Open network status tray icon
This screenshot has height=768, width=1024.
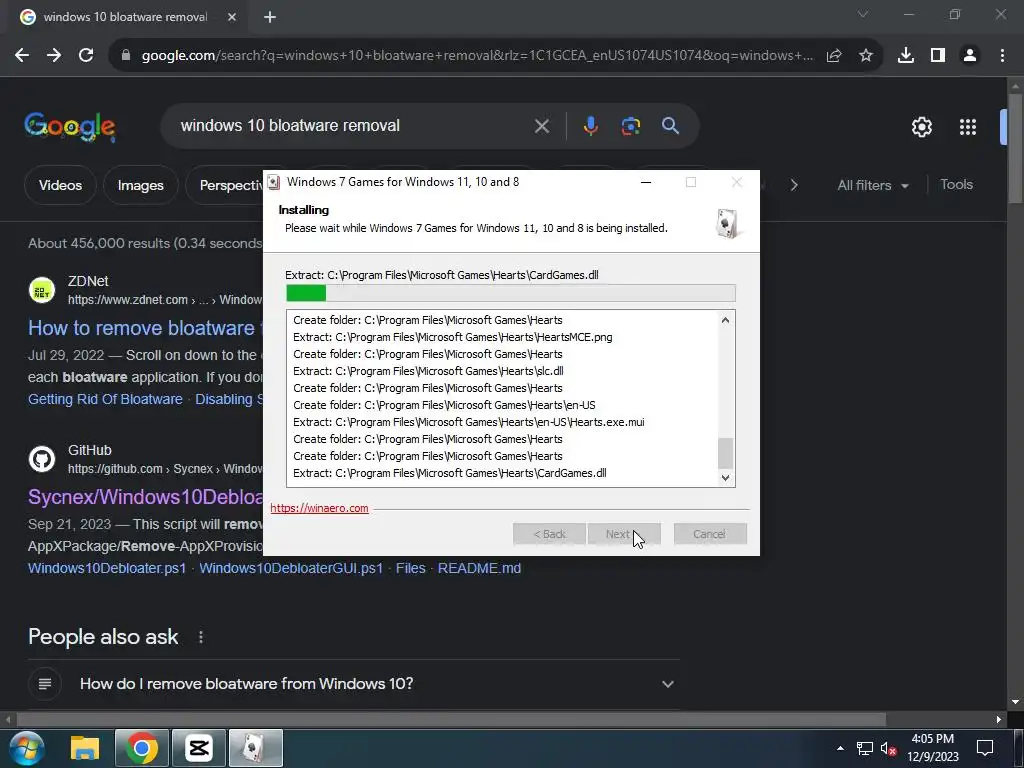(865, 748)
